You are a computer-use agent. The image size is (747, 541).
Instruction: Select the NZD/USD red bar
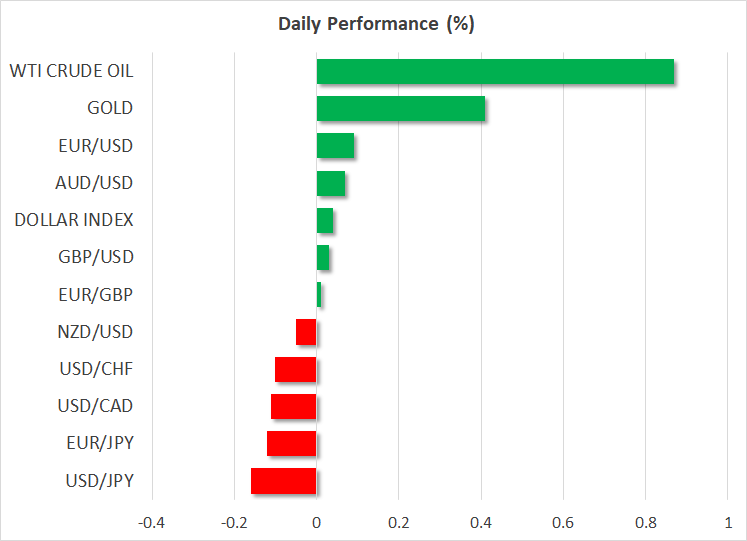pos(306,332)
